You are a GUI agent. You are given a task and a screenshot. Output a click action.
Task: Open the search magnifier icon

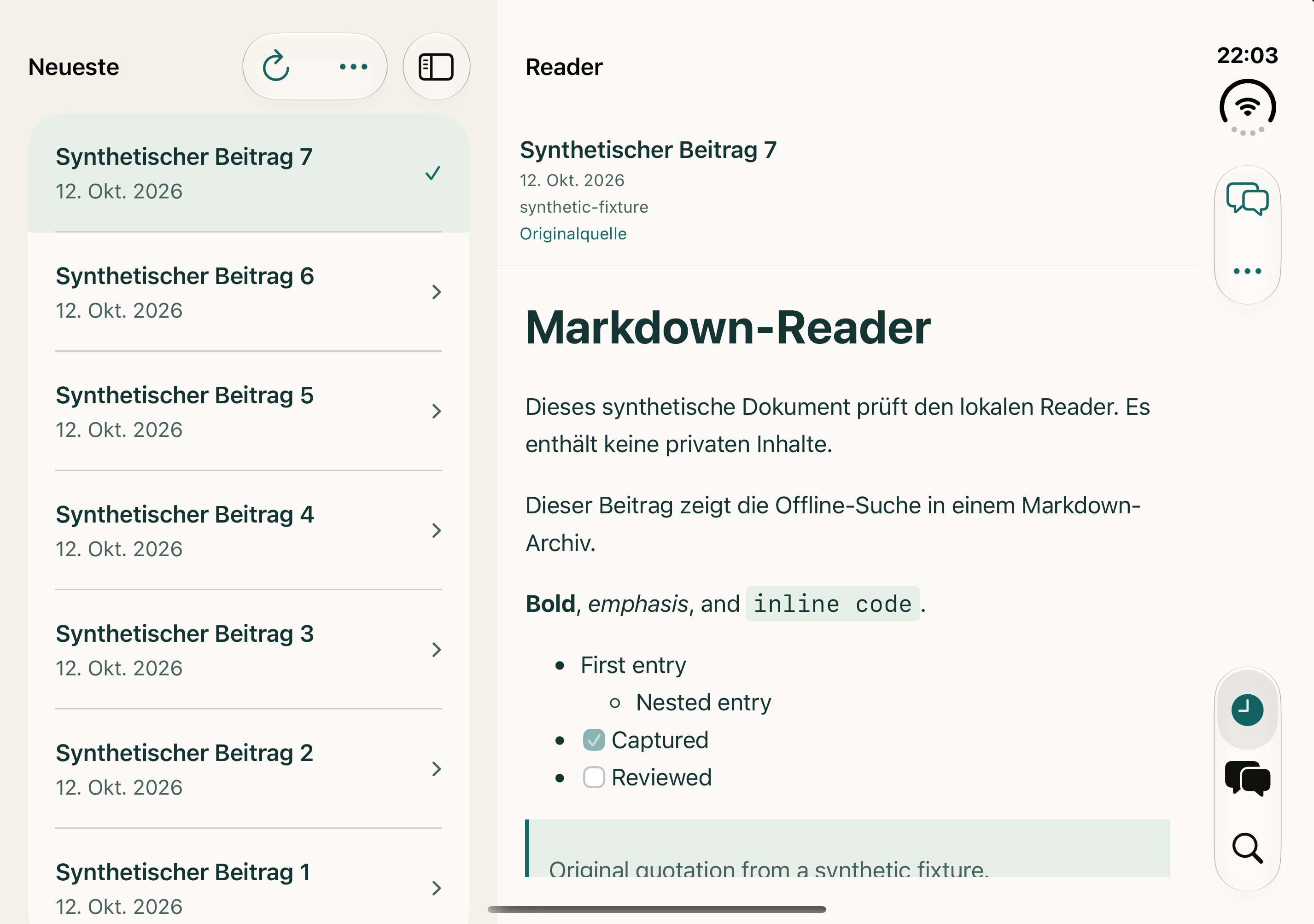(x=1247, y=848)
